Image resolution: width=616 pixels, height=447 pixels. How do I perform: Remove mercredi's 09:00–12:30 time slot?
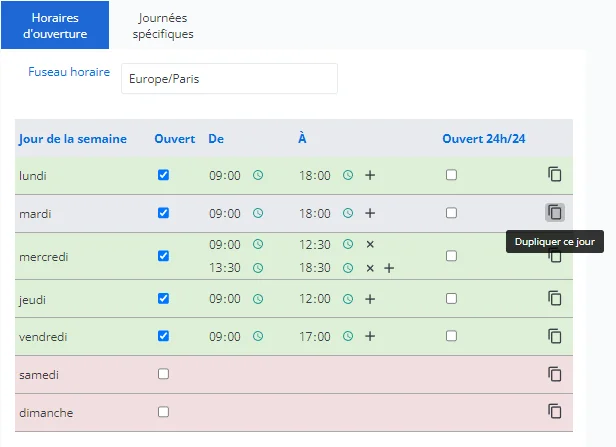pos(370,244)
